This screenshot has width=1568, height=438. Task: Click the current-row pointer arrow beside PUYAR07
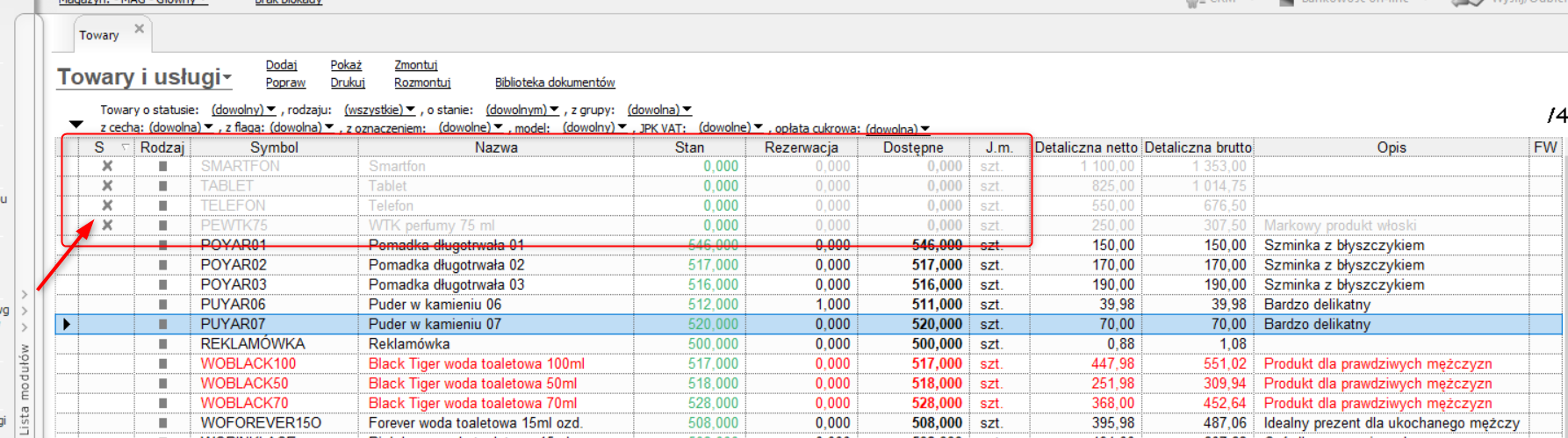67,324
